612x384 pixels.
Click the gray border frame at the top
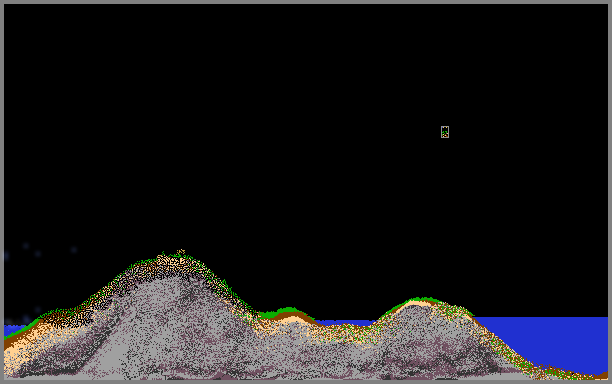click(306, 2)
